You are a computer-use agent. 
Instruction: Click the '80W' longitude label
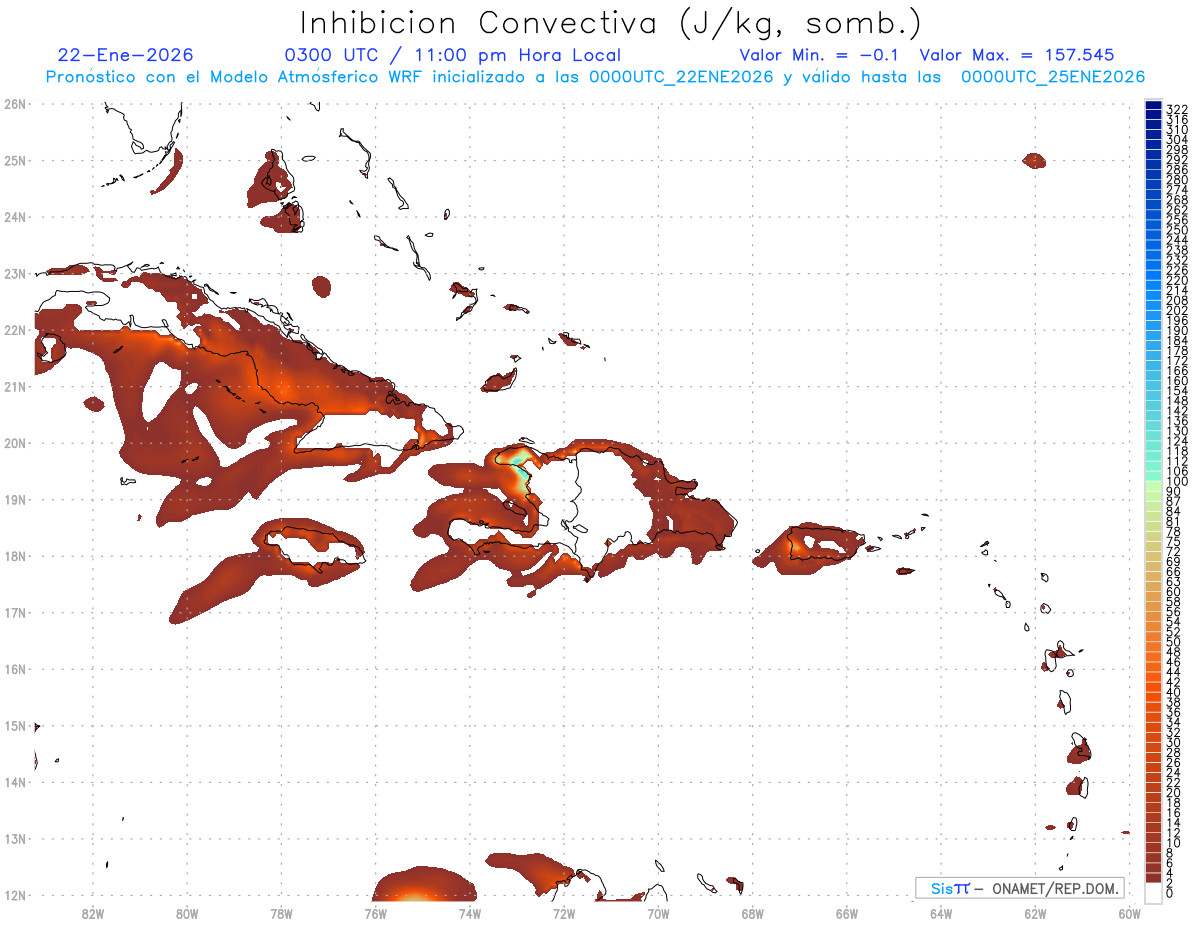click(x=187, y=913)
